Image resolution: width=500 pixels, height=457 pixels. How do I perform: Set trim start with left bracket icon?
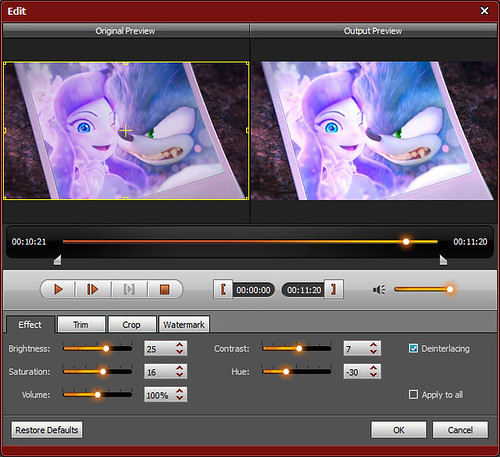coord(223,289)
